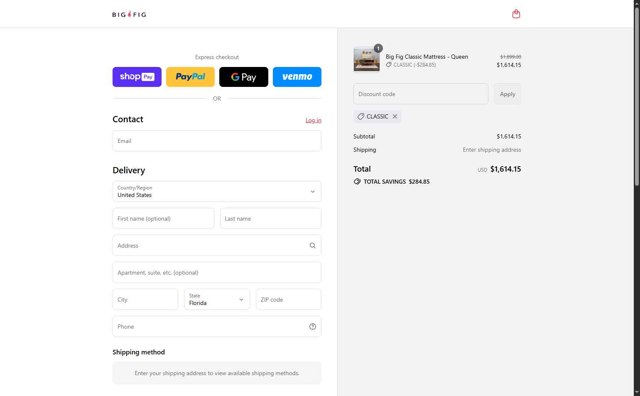Screen dimensions: 640x396
Task: Focus the Apartment, suite field
Action: click(x=217, y=272)
